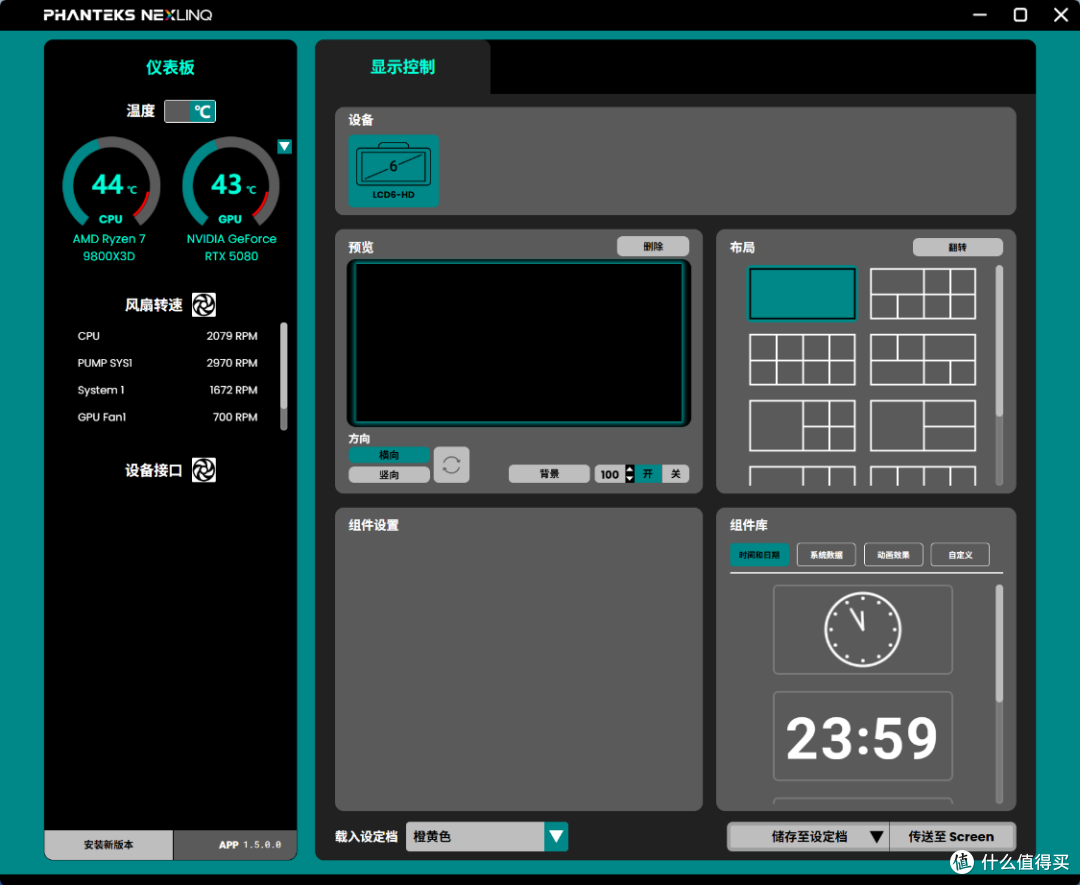Pick the layout with one large top-left cell and seven small cells
The width and height of the screenshot is (1080, 885).
pyautogui.click(x=923, y=294)
